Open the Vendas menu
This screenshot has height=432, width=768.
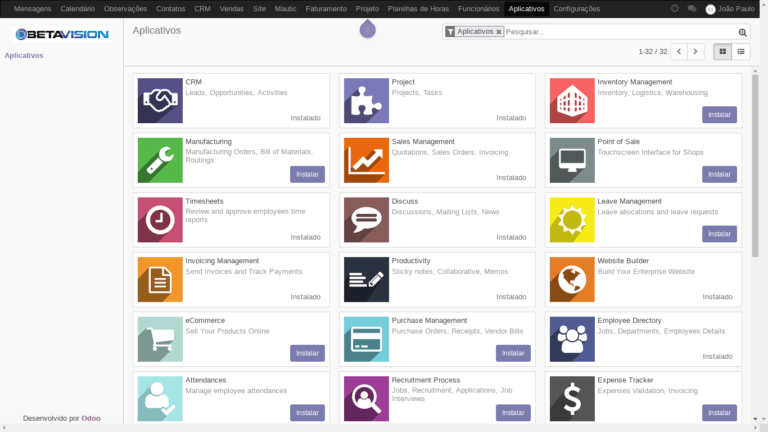pyautogui.click(x=232, y=9)
